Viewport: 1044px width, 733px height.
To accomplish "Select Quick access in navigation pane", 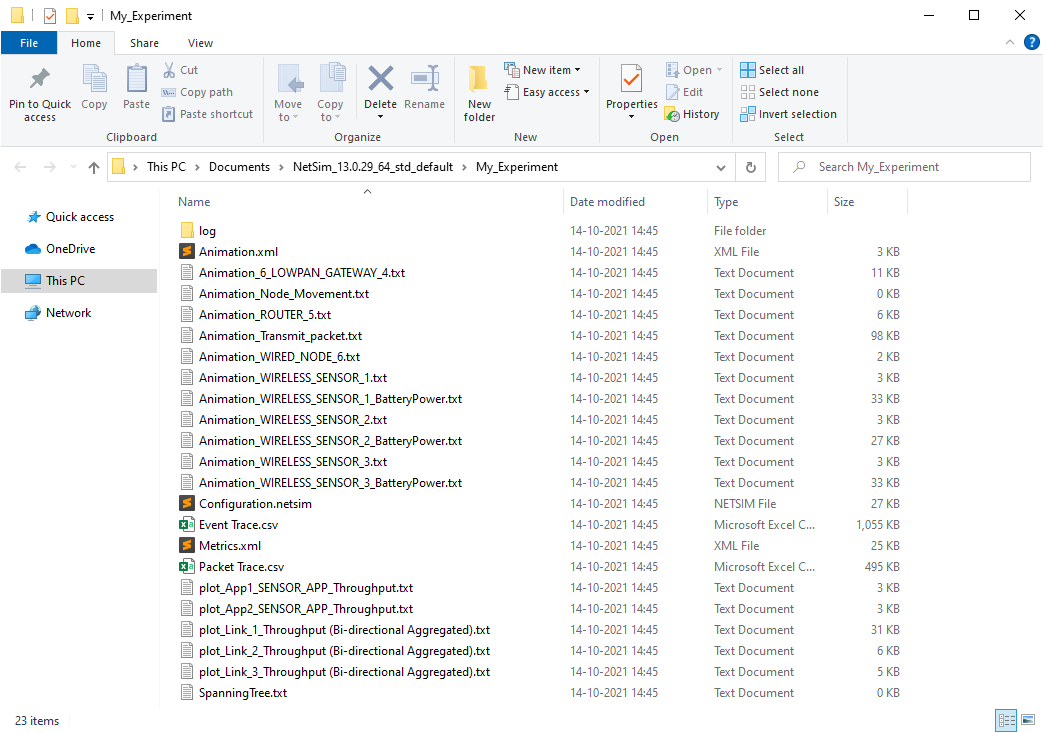I will click(x=79, y=217).
